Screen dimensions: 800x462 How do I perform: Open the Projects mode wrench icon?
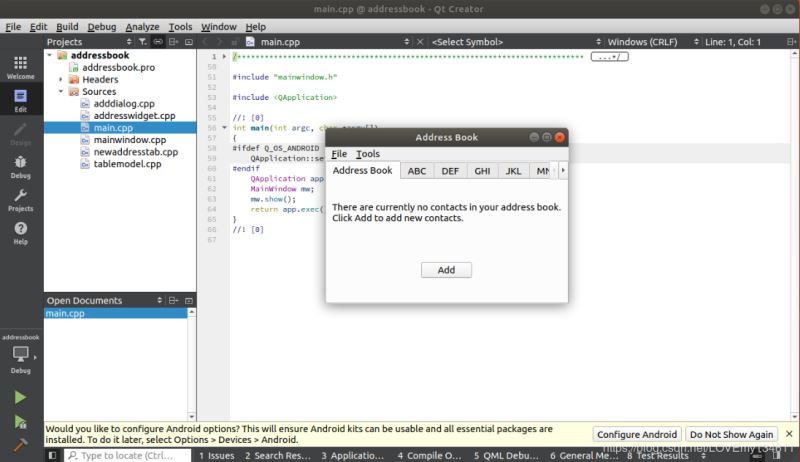tap(21, 200)
